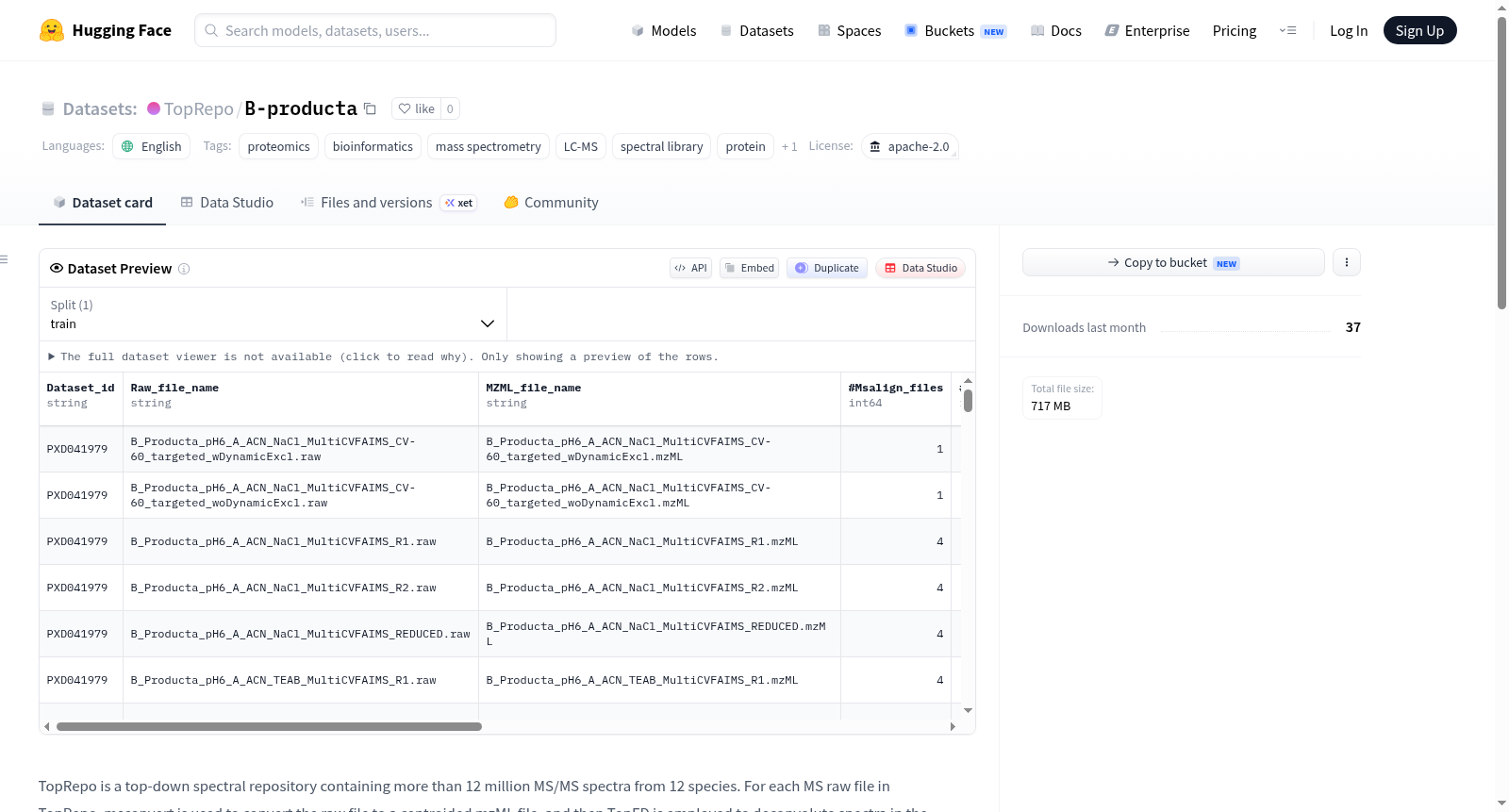
Task: Like the dataset with the heart button
Action: 416,108
